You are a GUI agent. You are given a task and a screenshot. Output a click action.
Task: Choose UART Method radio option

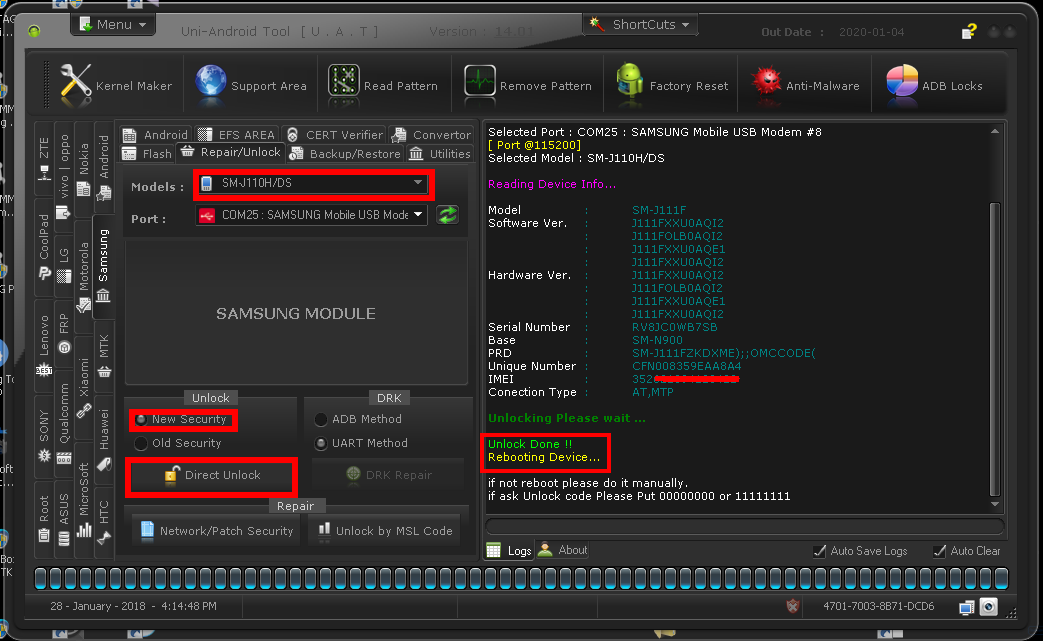click(361, 443)
